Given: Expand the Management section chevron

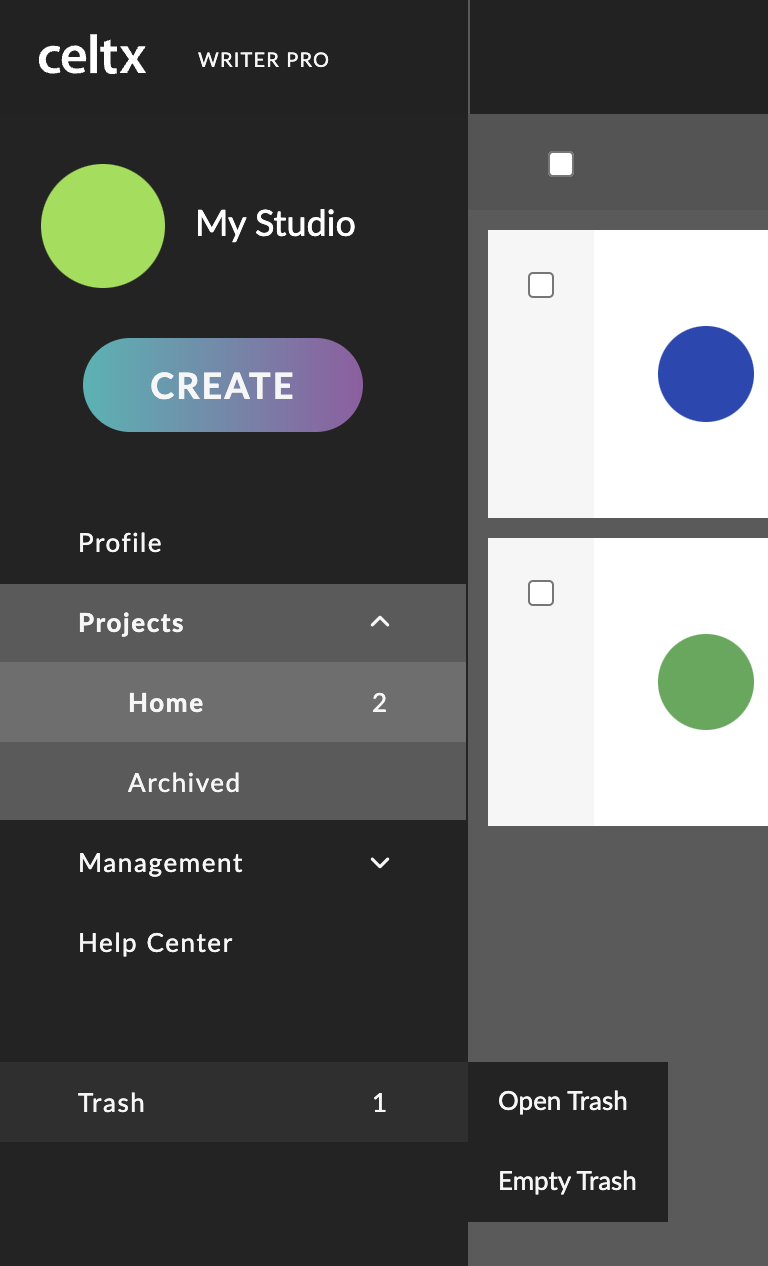Looking at the screenshot, I should [x=380, y=862].
